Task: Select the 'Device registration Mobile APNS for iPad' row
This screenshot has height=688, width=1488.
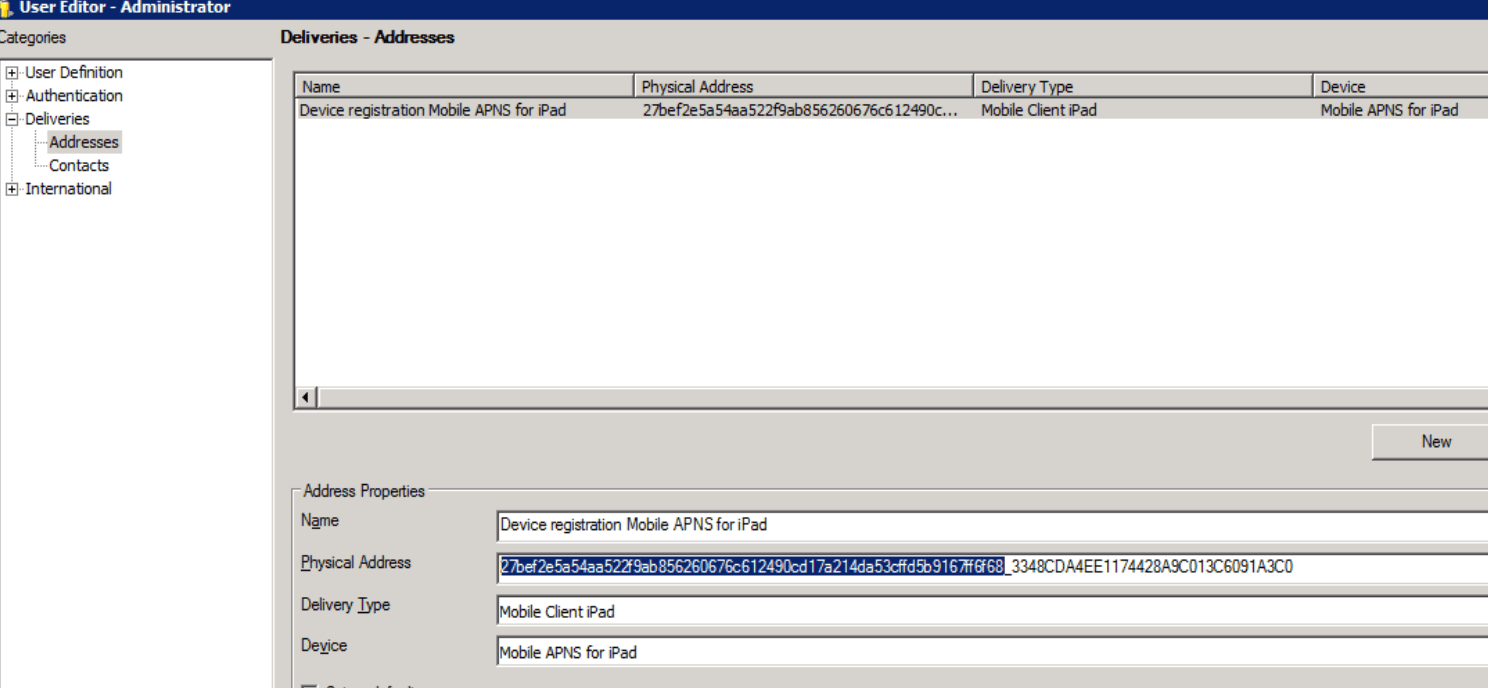Action: point(891,110)
